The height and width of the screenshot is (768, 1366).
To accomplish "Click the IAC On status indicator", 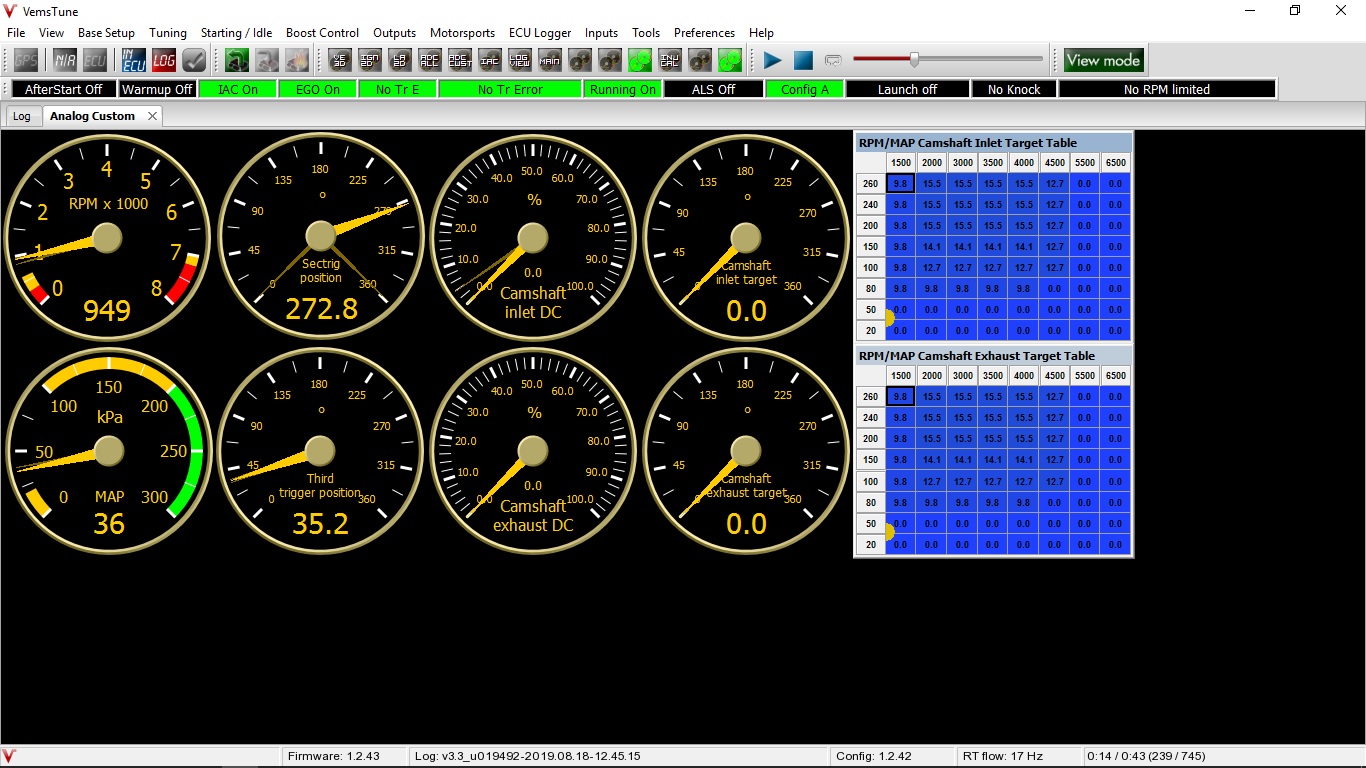I will (x=237, y=89).
